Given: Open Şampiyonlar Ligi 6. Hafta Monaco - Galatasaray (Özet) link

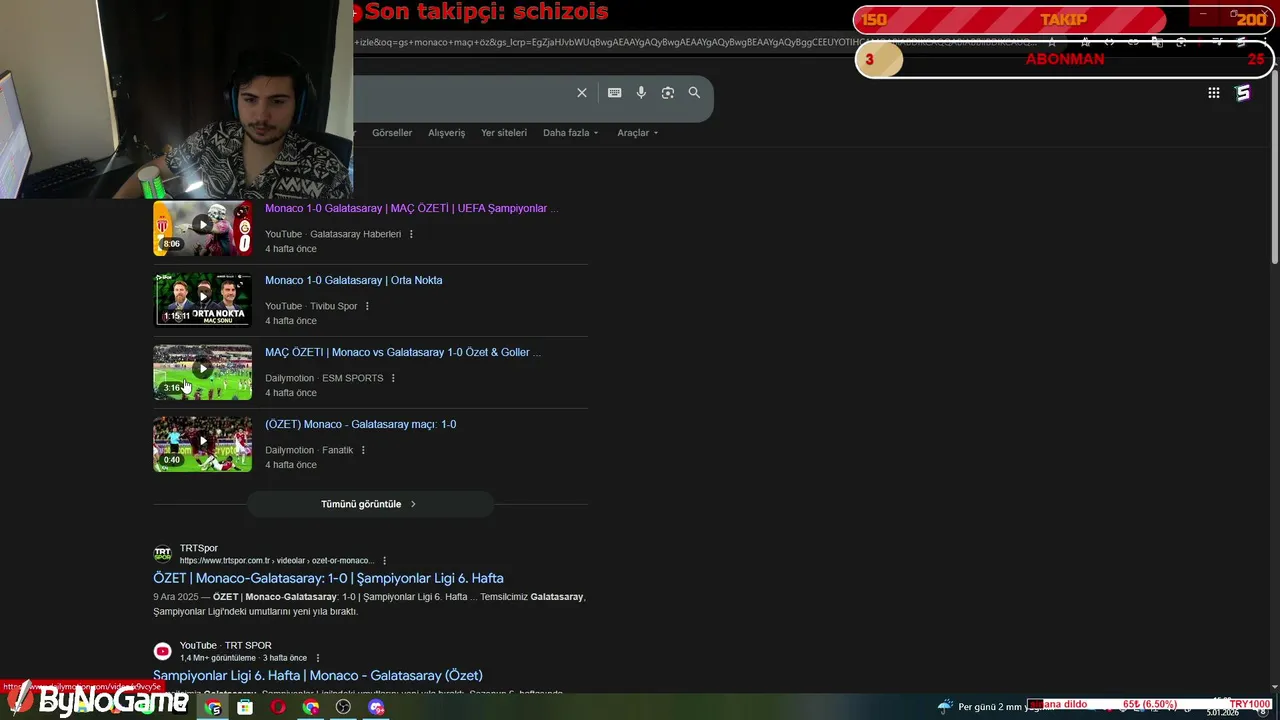Looking at the screenshot, I should point(318,676).
